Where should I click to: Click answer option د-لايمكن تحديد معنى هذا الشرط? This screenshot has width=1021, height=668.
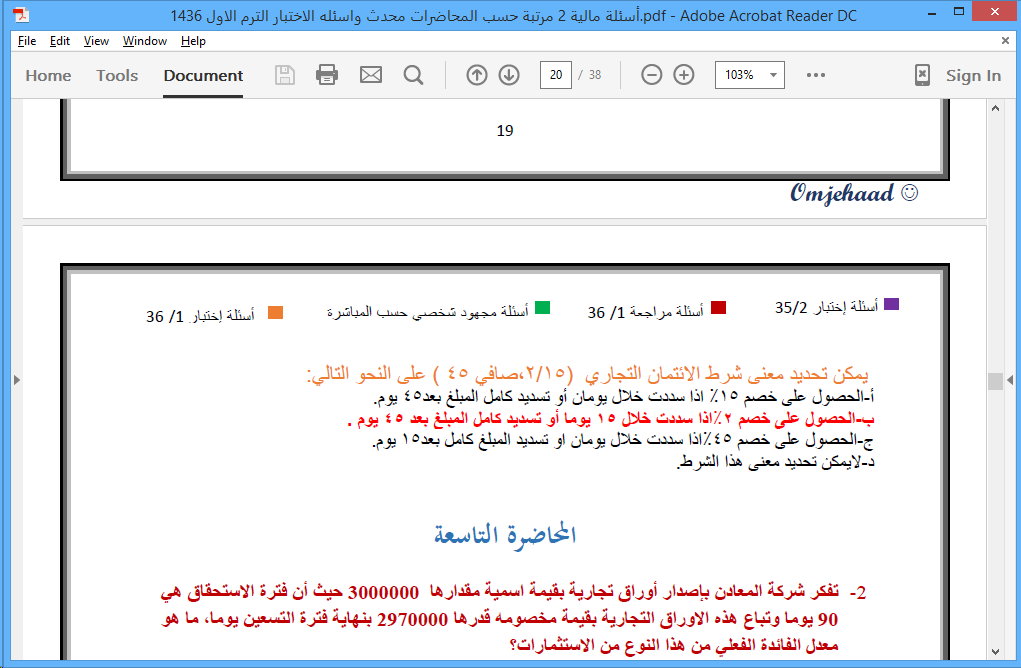[776, 462]
